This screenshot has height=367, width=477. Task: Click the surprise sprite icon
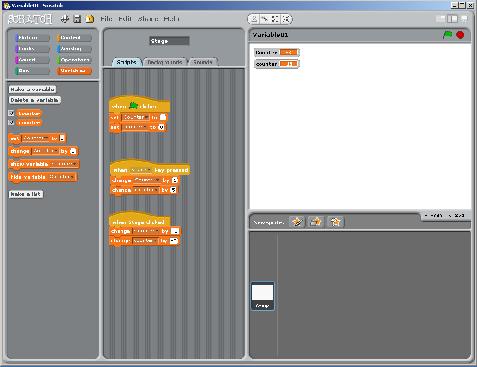point(335,222)
